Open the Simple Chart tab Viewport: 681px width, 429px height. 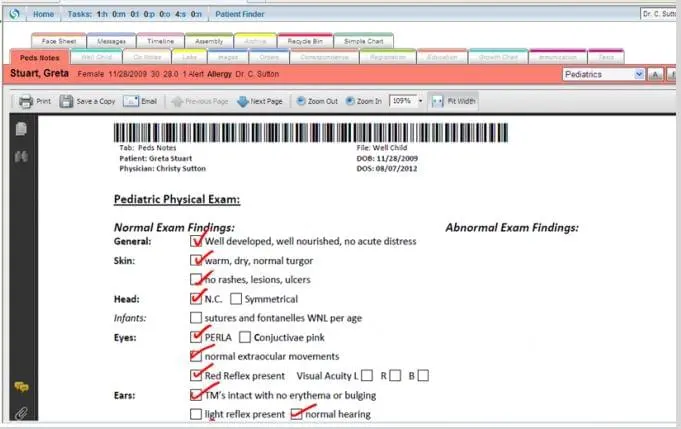point(364,41)
